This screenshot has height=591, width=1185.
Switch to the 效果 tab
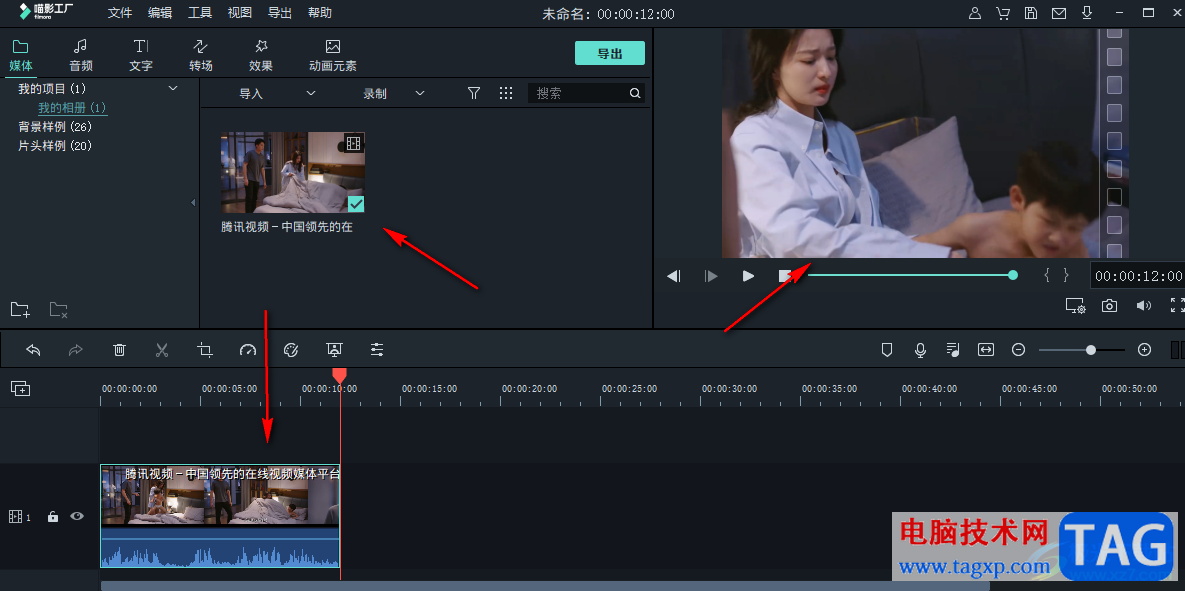(x=261, y=56)
